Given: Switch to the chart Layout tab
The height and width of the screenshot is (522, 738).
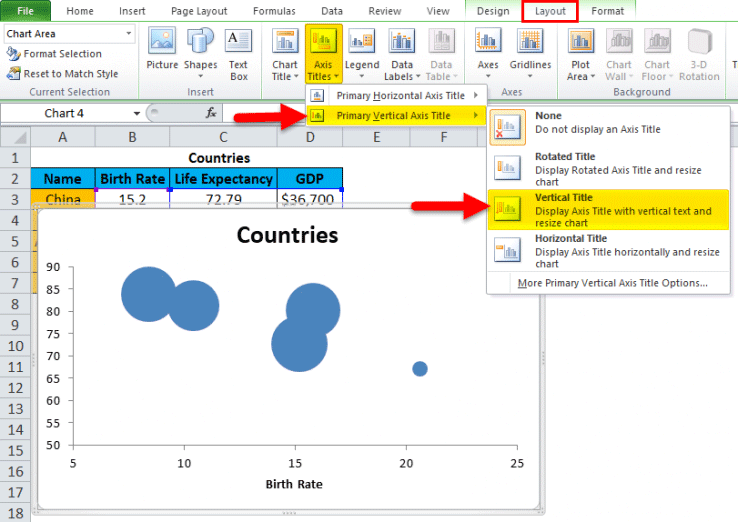Looking at the screenshot, I should (x=550, y=11).
